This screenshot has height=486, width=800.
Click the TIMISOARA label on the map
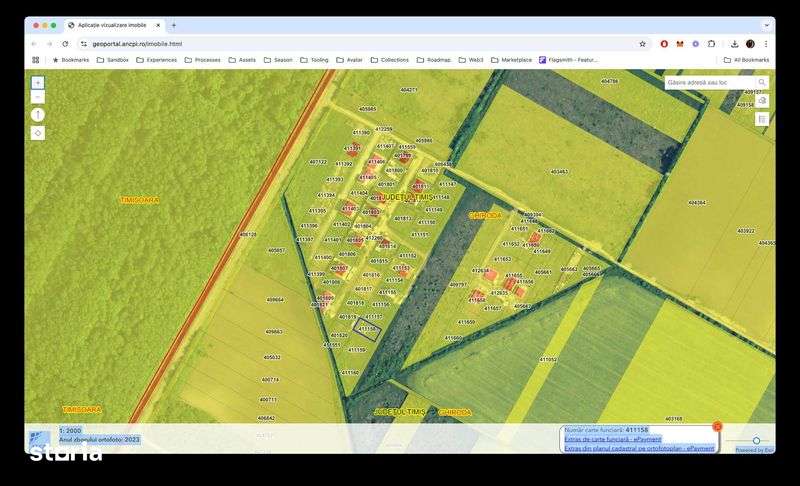pos(139,200)
